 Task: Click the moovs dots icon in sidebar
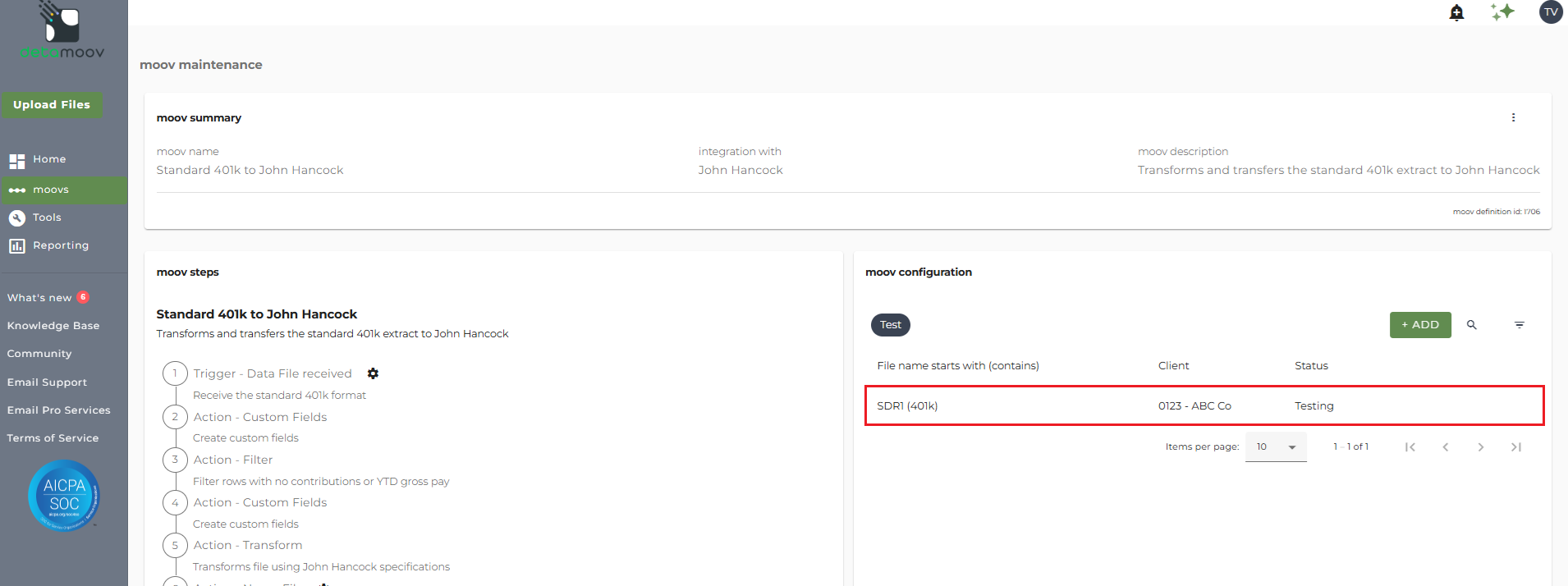coord(17,190)
